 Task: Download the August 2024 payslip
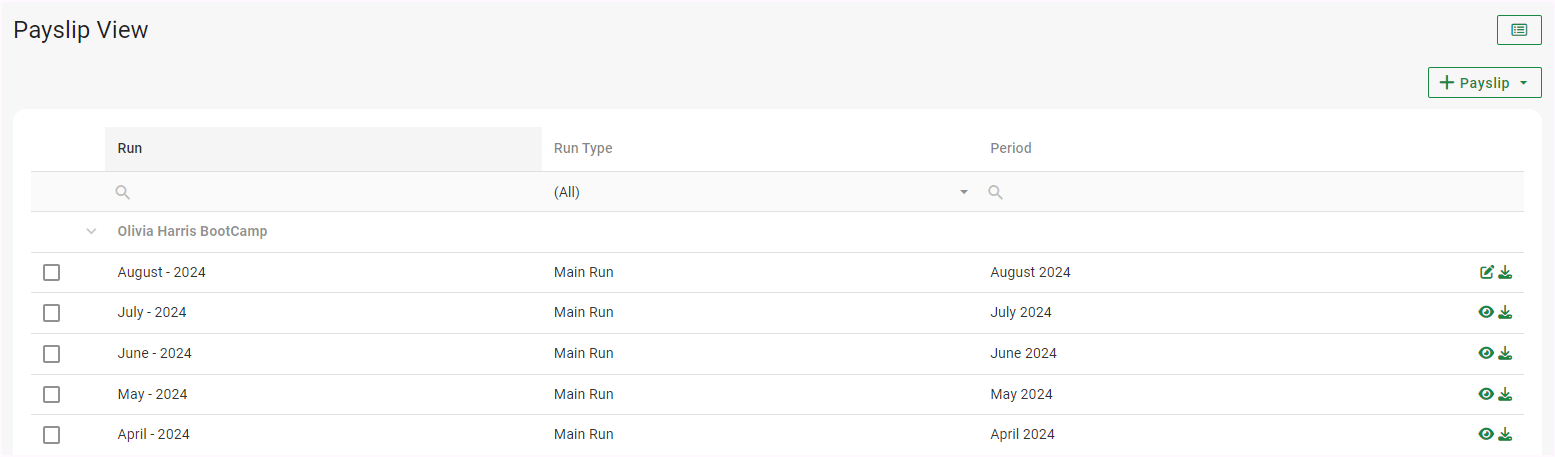tap(1505, 272)
